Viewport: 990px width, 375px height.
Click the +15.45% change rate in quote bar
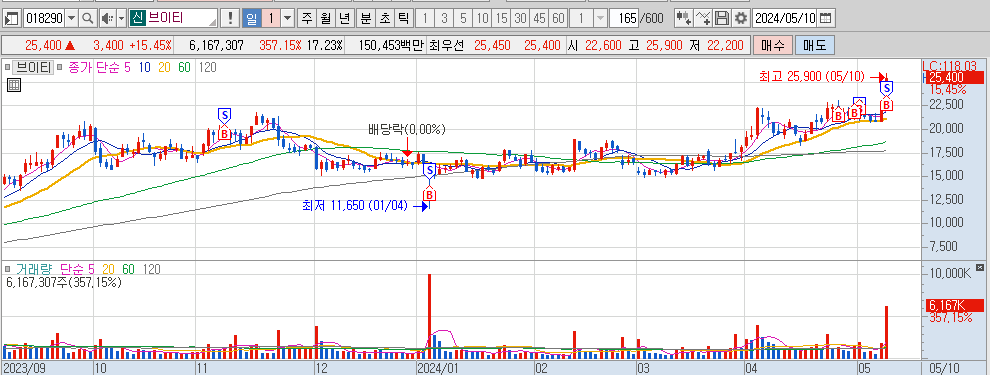(150, 45)
